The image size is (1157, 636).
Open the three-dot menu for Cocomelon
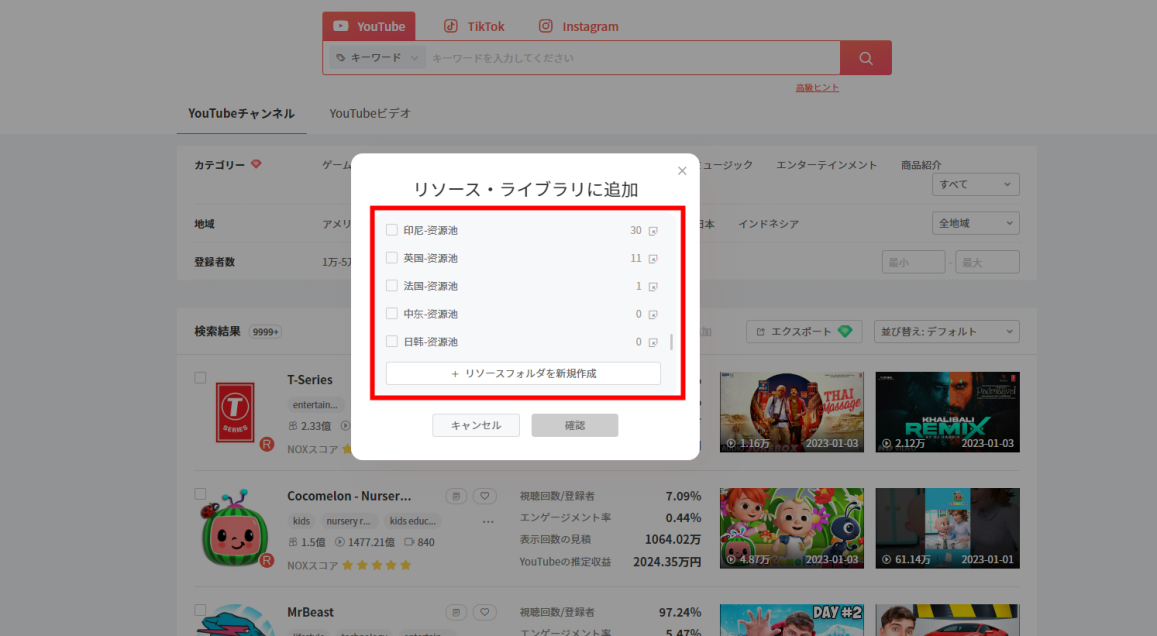(488, 522)
